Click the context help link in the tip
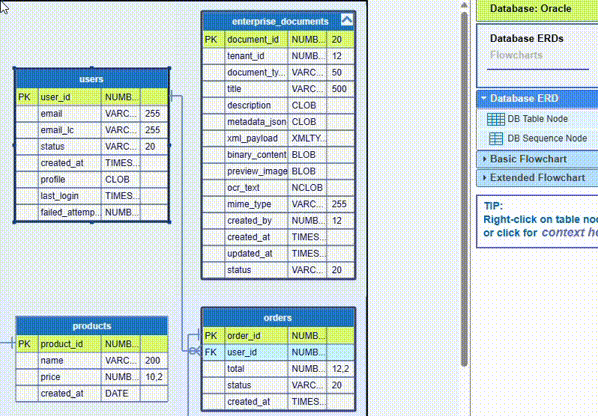The height and width of the screenshot is (416, 598). pyautogui.click(x=569, y=232)
